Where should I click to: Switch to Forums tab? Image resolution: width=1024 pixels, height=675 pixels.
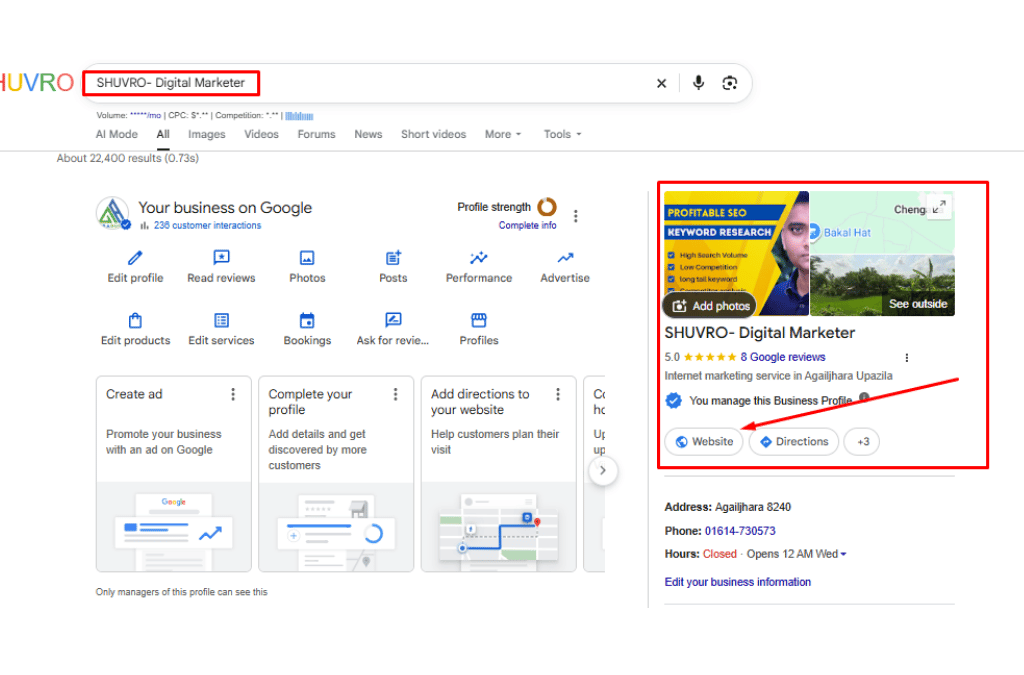pos(316,134)
